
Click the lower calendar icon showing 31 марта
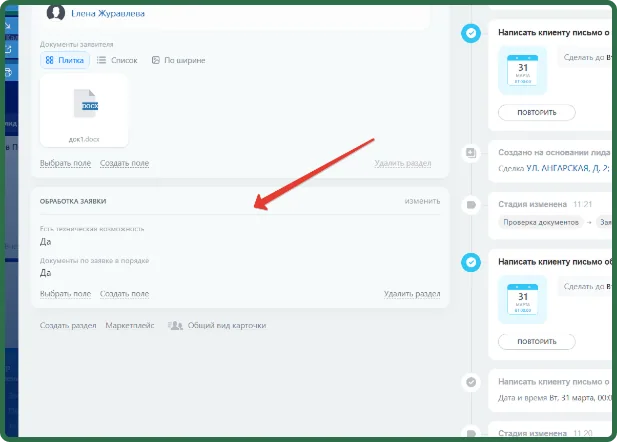523,299
